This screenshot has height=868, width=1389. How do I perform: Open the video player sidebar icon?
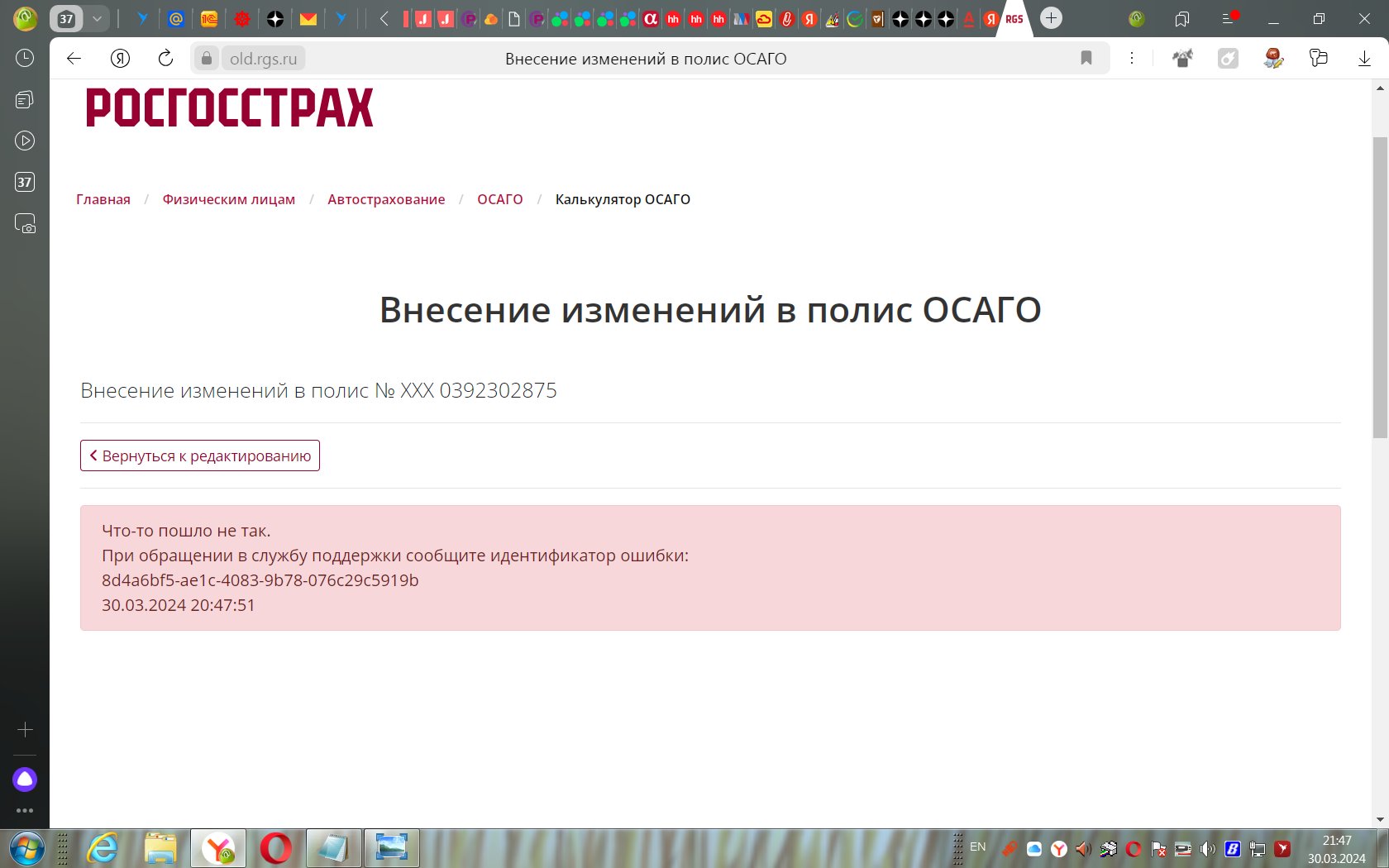25,141
